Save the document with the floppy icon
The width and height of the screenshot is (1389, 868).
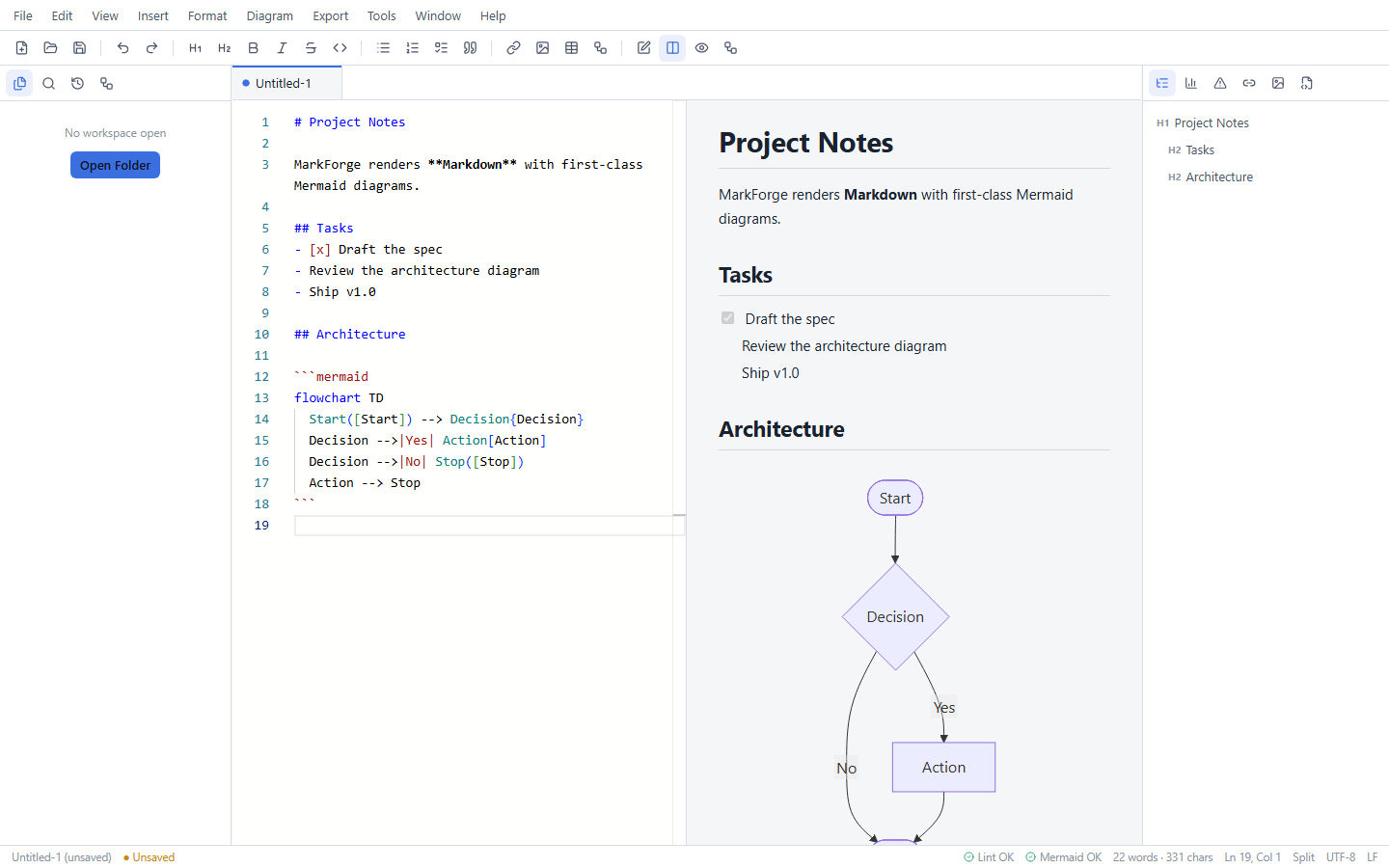[80, 48]
